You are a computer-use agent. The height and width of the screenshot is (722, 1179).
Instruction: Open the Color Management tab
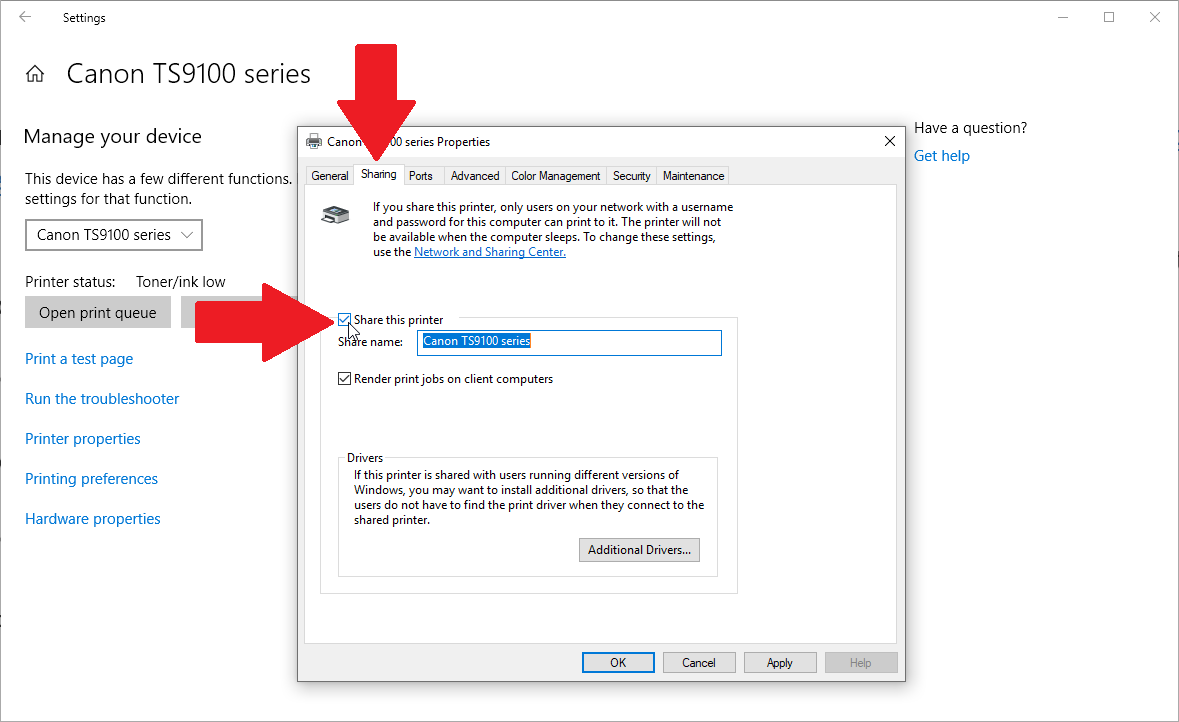[x=556, y=175]
